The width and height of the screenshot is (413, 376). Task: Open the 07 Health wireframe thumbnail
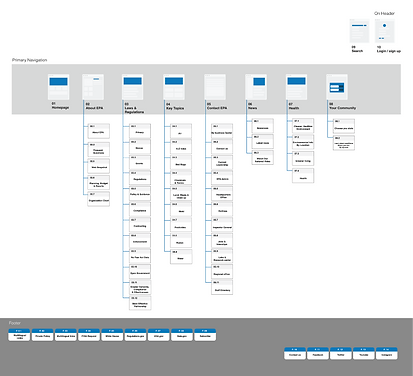pos(297,87)
